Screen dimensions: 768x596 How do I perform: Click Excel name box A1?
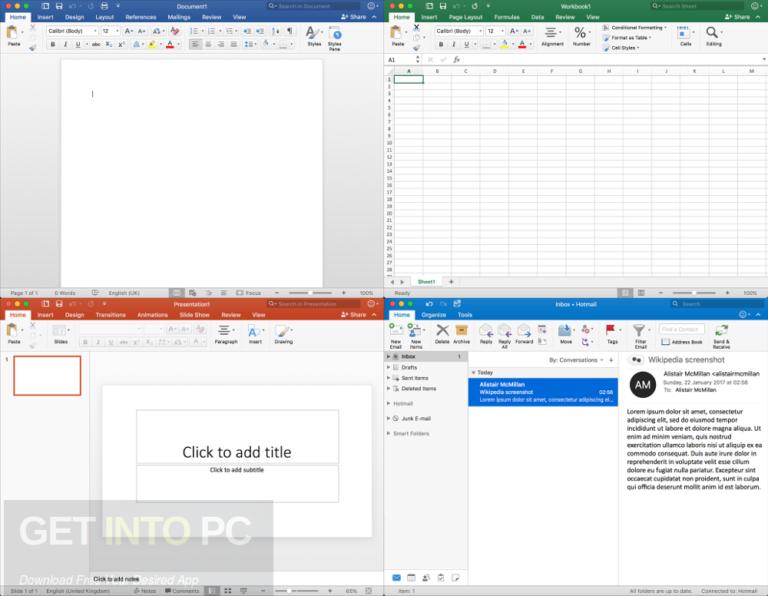403,60
